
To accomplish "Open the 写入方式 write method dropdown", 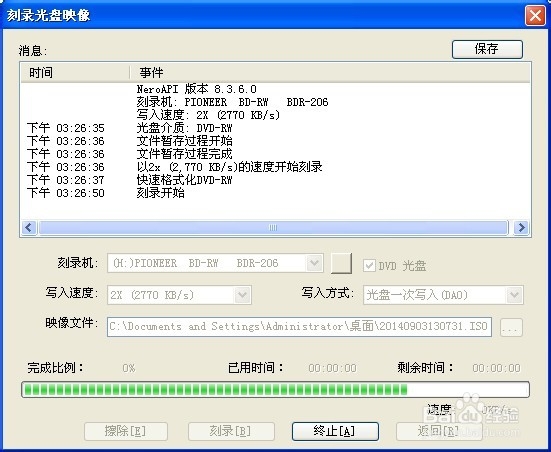I will (514, 295).
